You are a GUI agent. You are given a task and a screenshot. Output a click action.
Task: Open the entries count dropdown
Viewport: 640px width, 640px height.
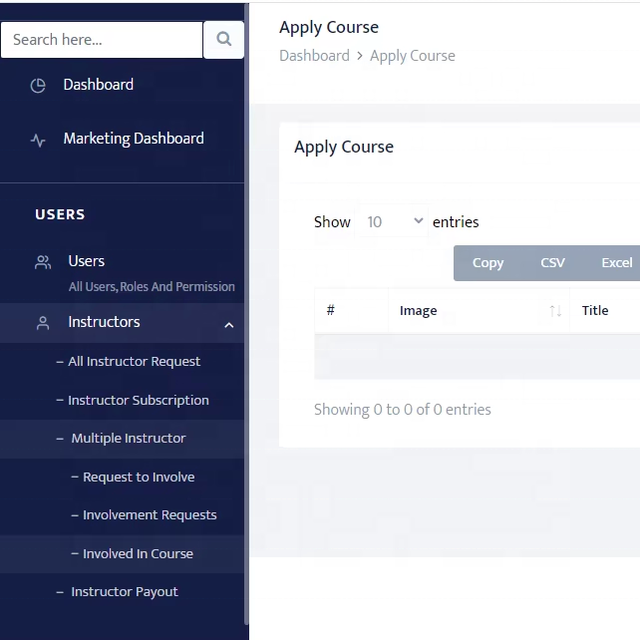click(394, 222)
